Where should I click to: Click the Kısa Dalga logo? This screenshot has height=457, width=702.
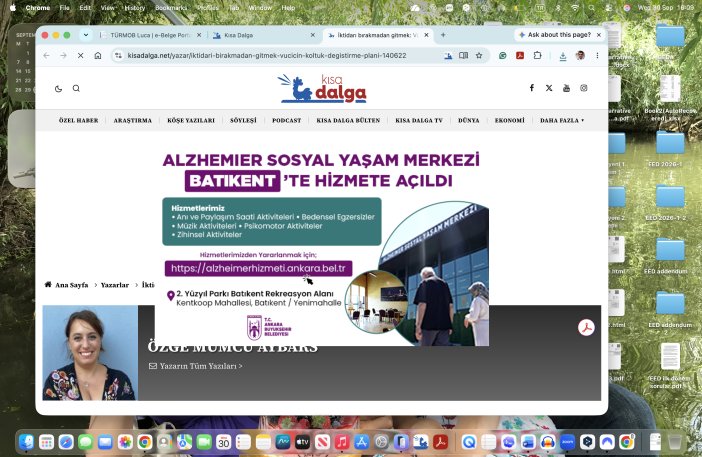click(322, 89)
